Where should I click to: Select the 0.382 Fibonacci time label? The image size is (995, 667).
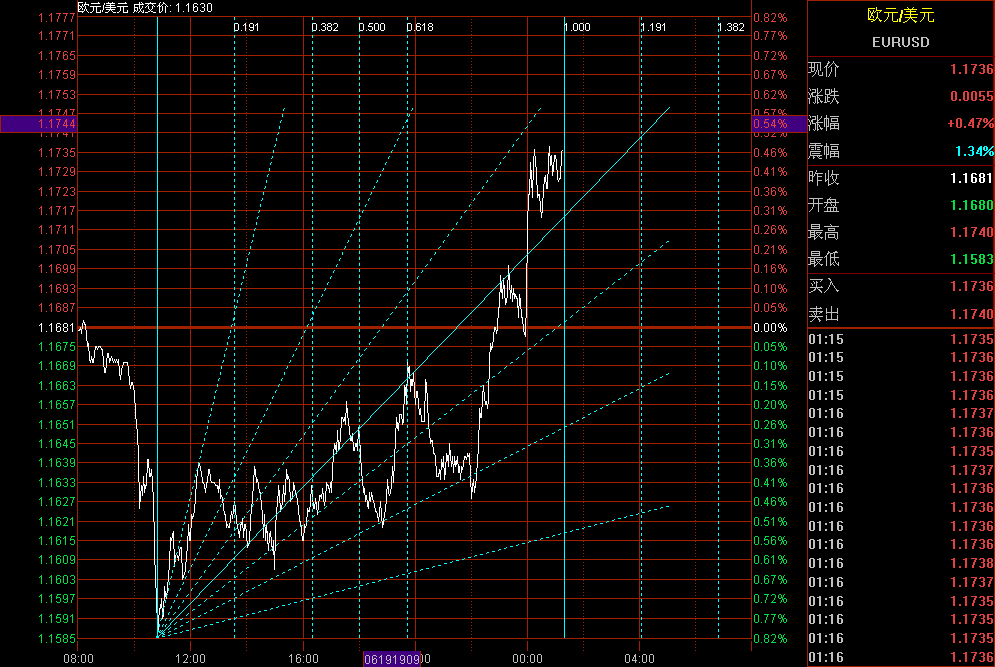[x=325, y=27]
